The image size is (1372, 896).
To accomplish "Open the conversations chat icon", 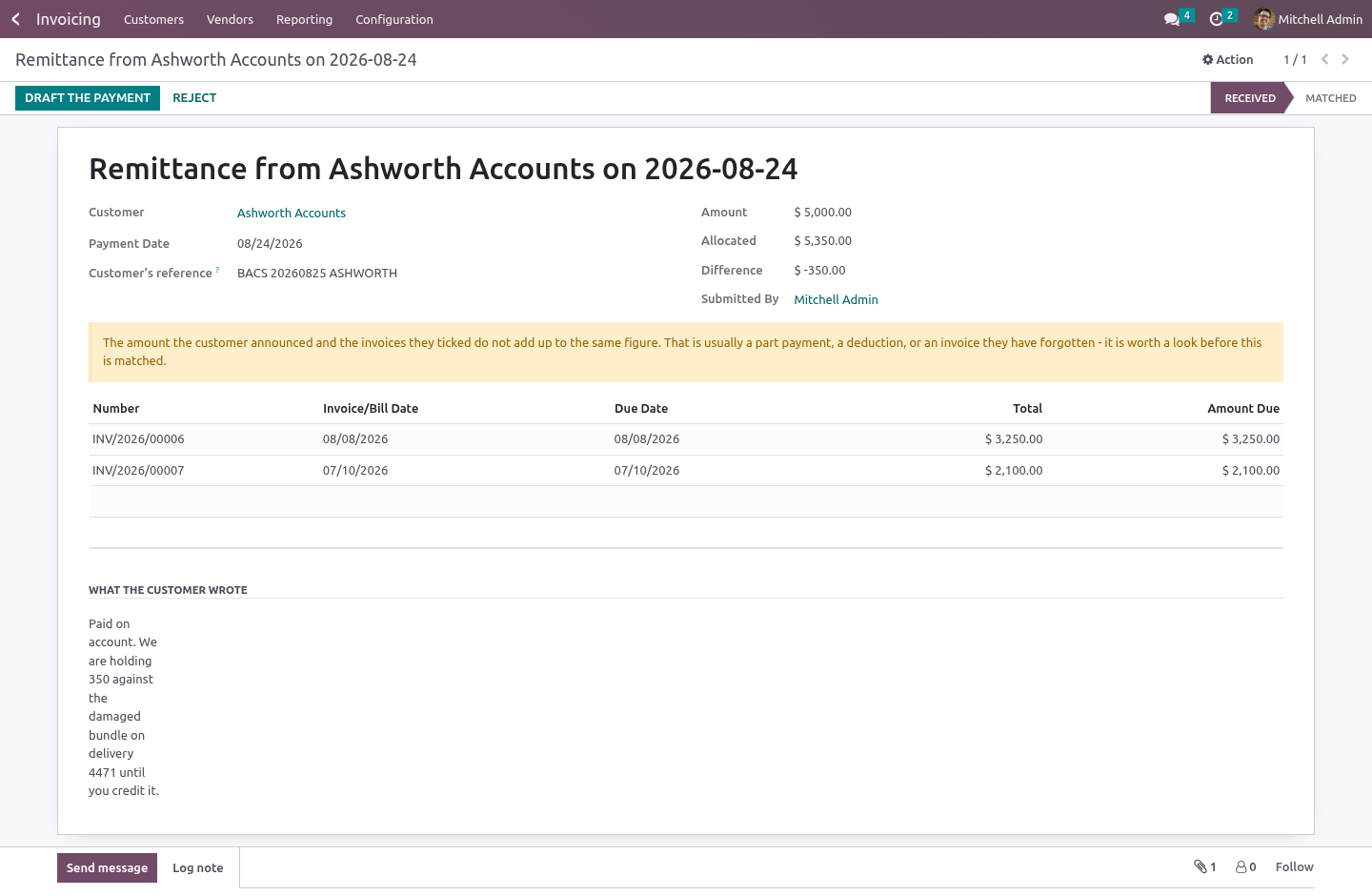I will tap(1172, 19).
